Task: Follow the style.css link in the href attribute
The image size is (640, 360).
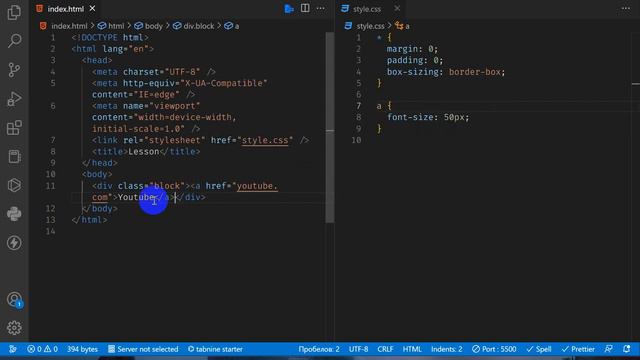Action: 265,140
